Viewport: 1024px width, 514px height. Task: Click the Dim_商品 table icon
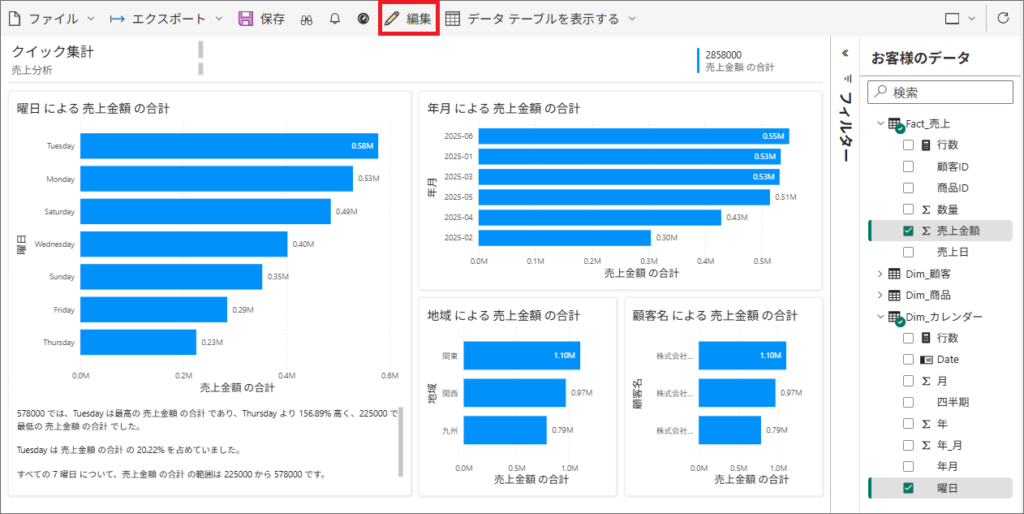point(895,295)
